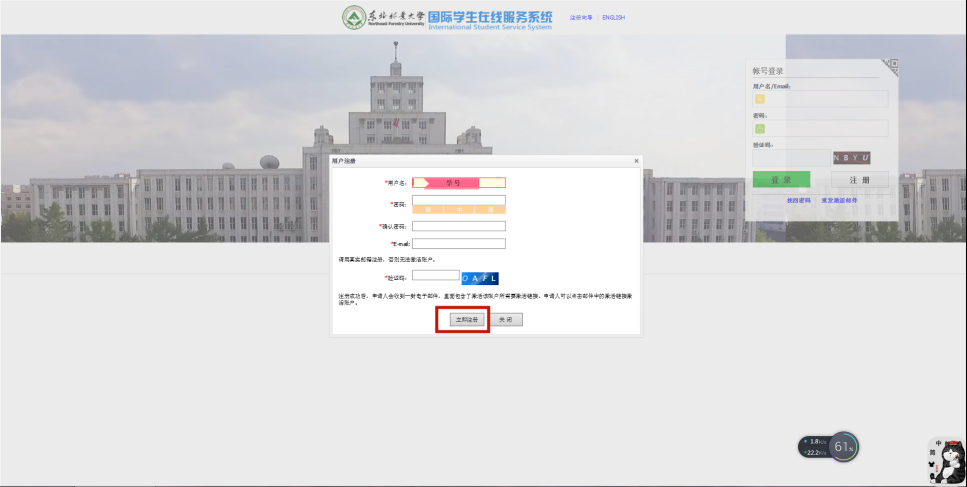
Task: Click the cartoon input method mascot
Action: pyautogui.click(x=946, y=461)
